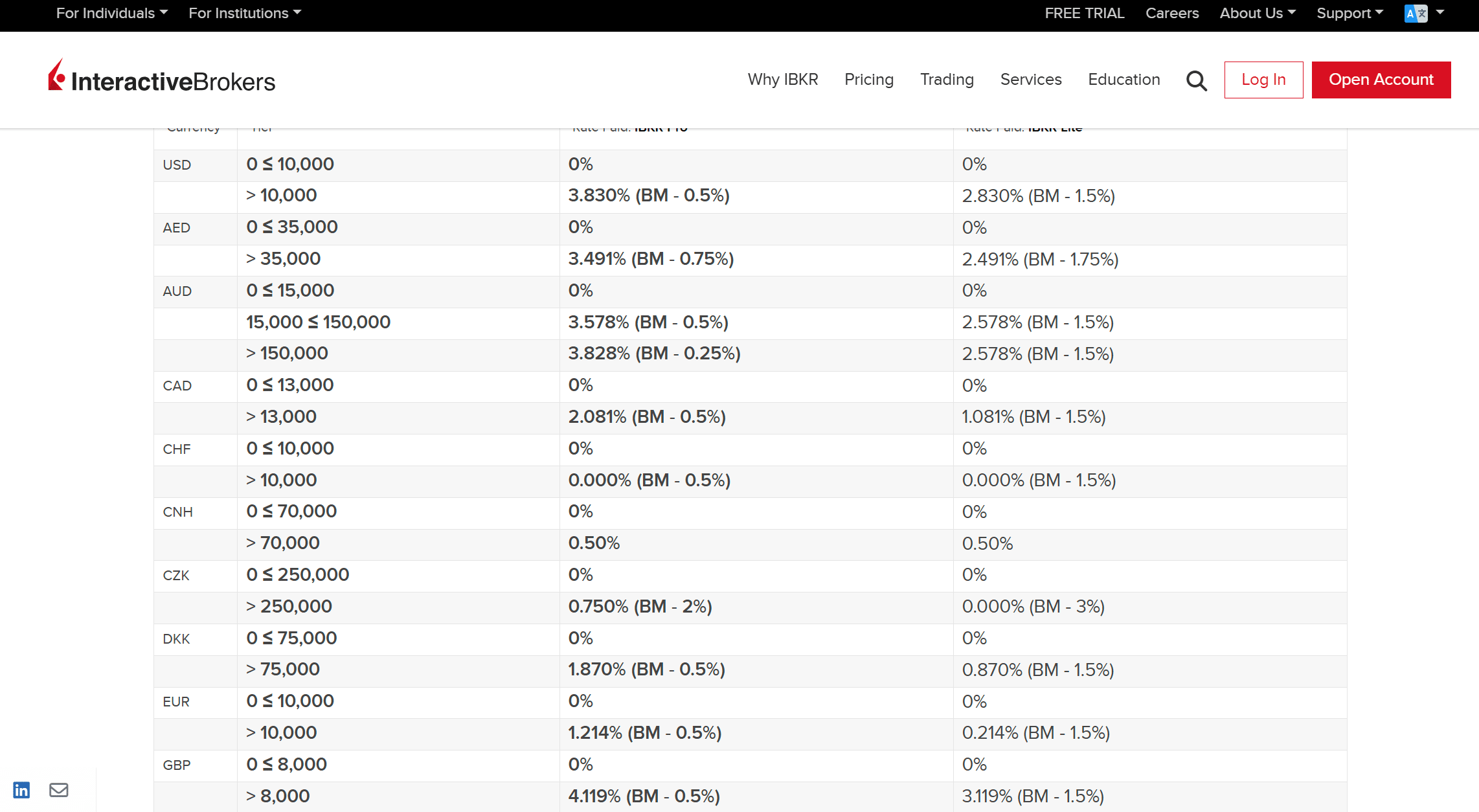Expand the language selector arrow
The width and height of the screenshot is (1479, 812).
point(1440,12)
